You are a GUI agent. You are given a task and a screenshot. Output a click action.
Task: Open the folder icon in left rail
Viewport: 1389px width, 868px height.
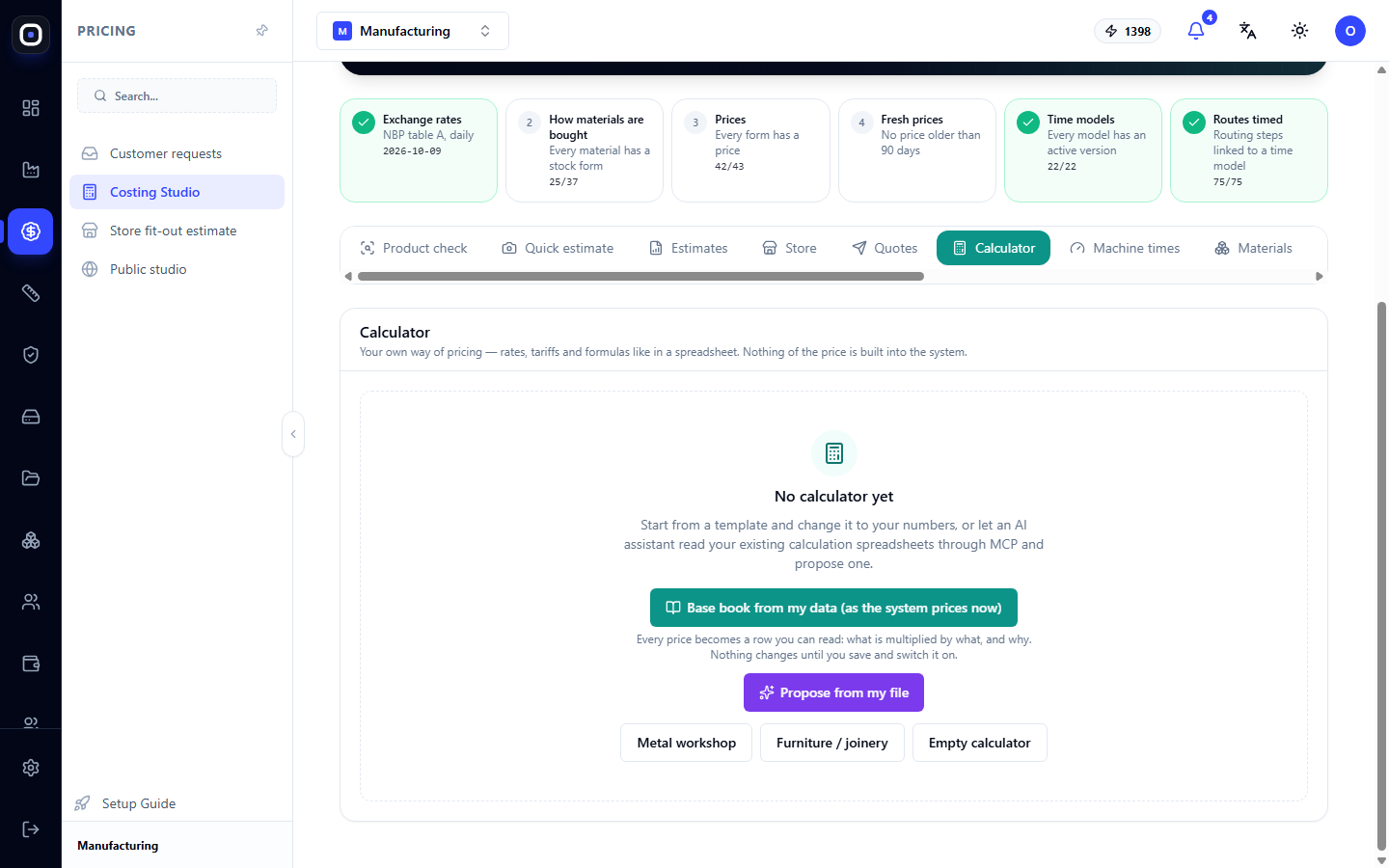click(x=31, y=478)
